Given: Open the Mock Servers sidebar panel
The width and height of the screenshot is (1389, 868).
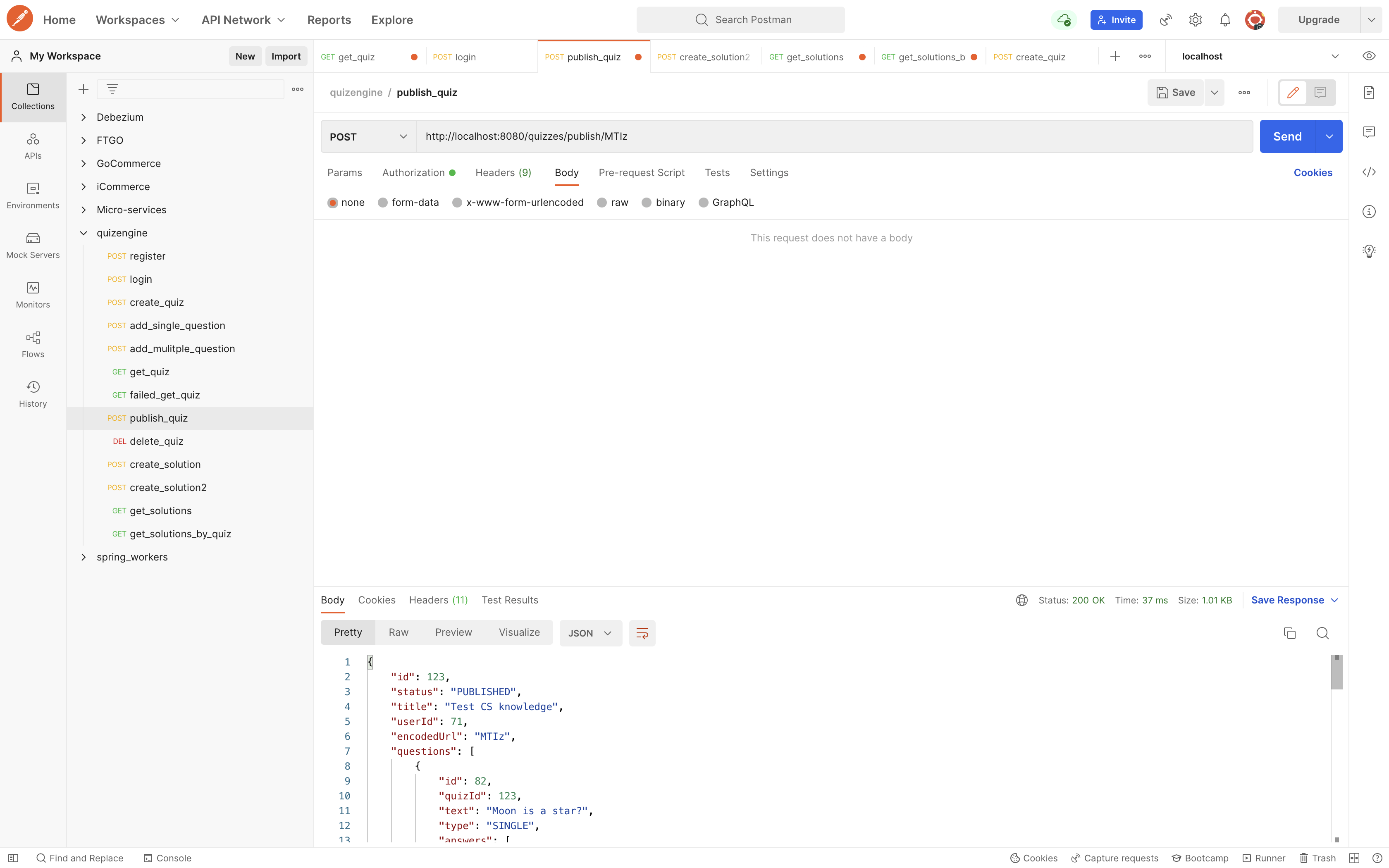Looking at the screenshot, I should [x=33, y=245].
